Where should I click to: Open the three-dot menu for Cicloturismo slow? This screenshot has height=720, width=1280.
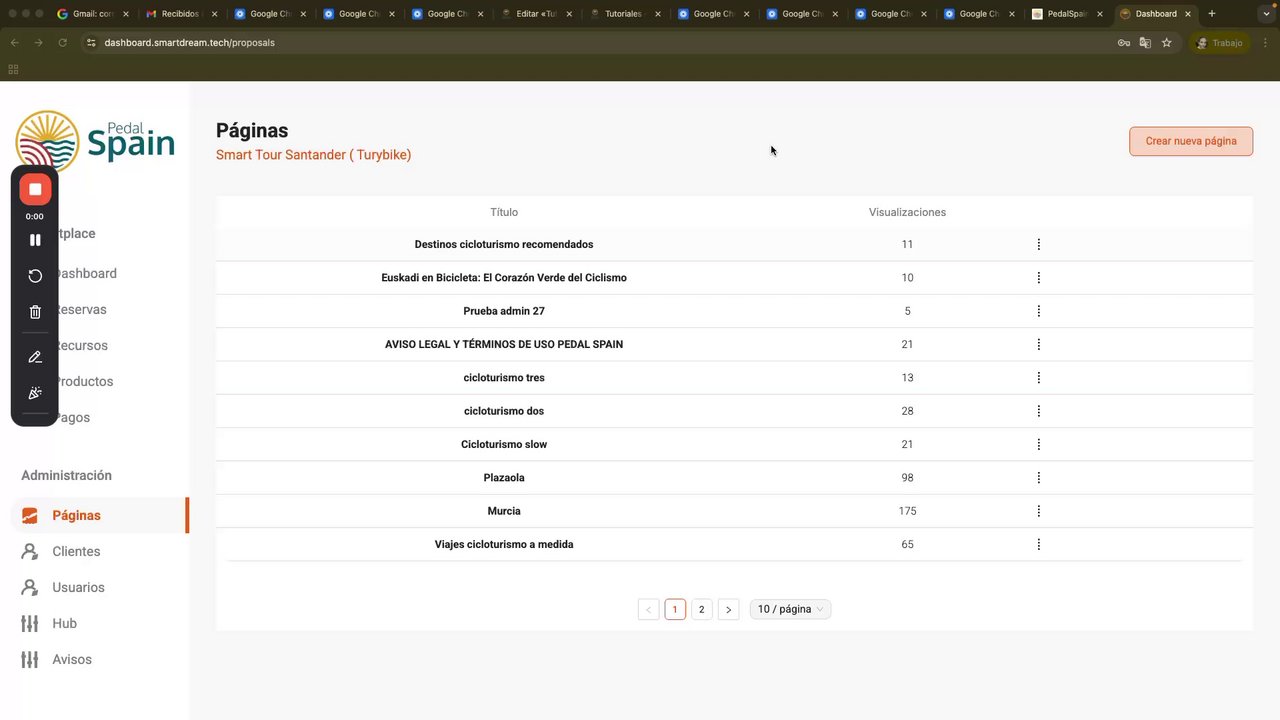tap(1038, 444)
